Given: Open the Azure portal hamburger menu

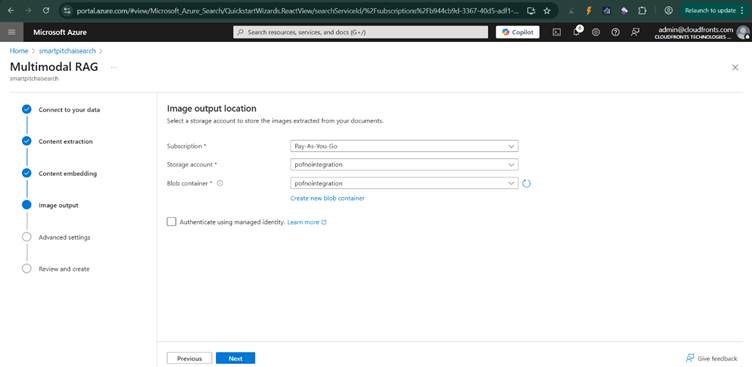Looking at the screenshot, I should 12,32.
